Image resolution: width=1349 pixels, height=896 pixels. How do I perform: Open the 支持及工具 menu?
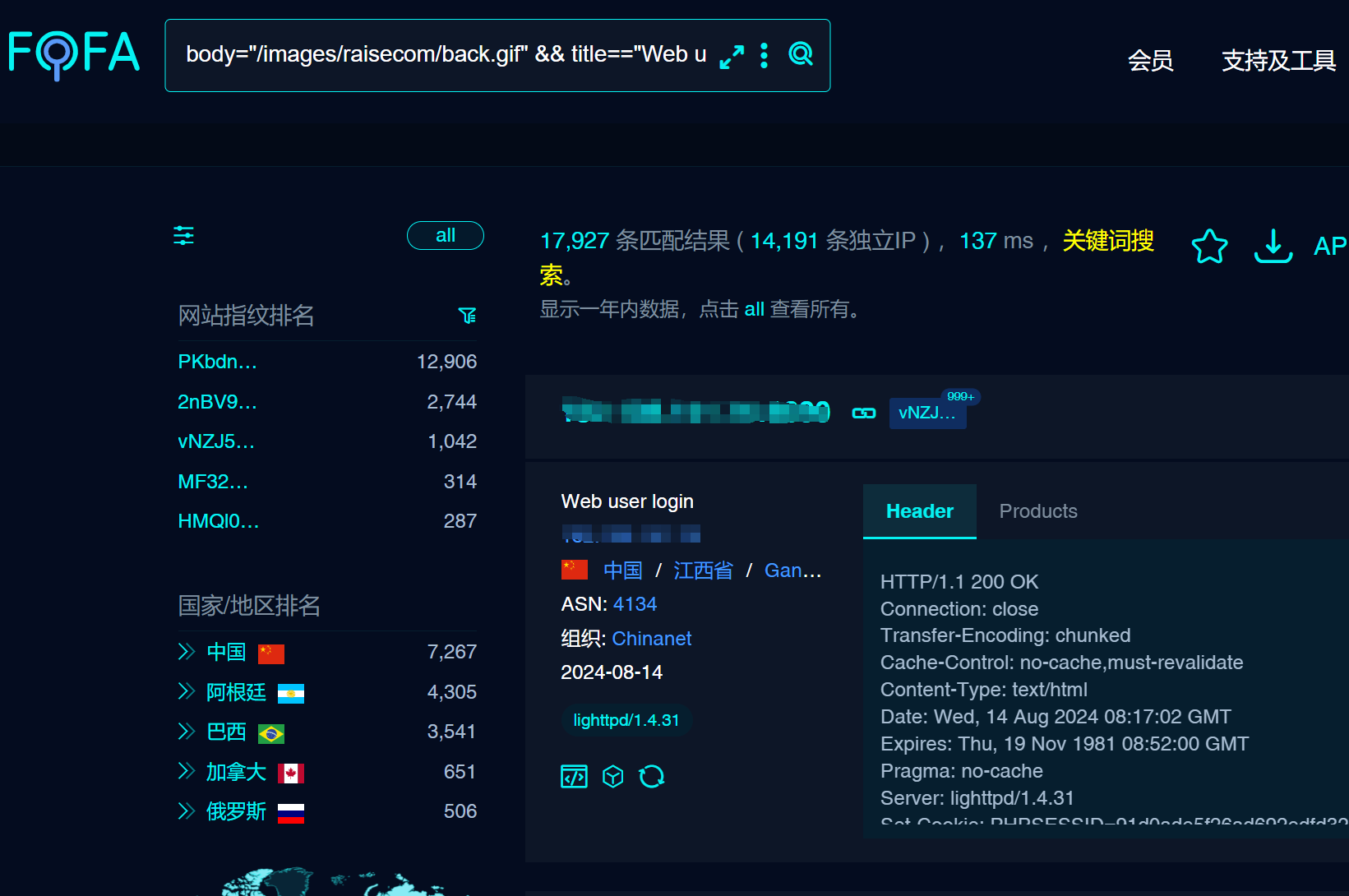[1278, 60]
